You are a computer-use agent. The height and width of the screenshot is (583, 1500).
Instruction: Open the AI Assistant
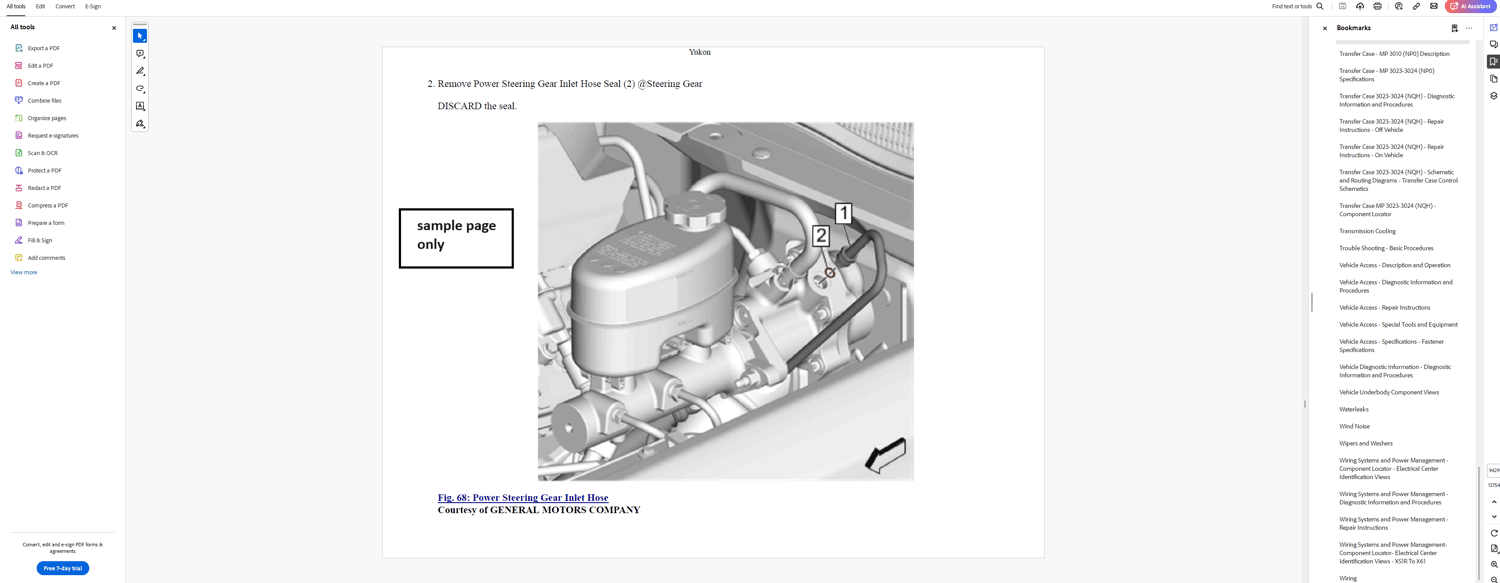(1470, 6)
